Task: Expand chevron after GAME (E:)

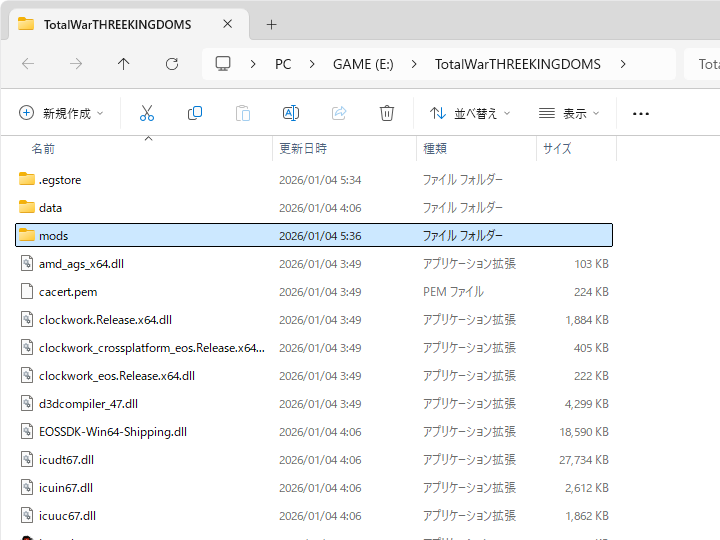Action: click(414, 64)
